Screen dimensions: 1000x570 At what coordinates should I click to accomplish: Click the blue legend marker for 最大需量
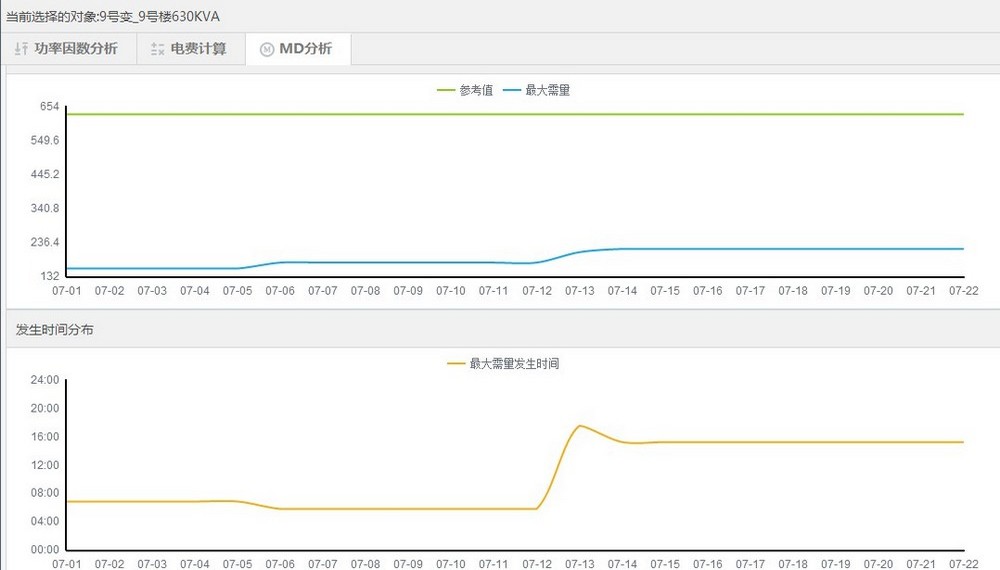[x=511, y=90]
